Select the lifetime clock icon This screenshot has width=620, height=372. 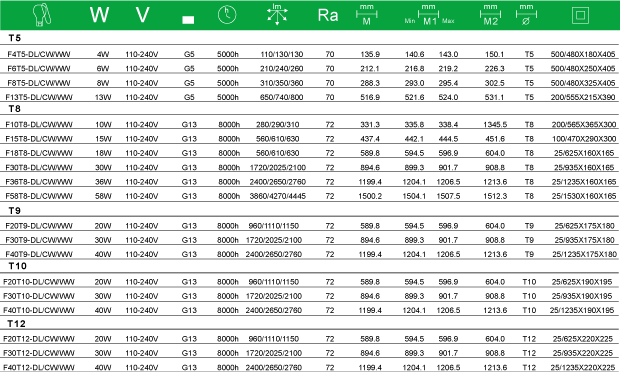point(227,15)
